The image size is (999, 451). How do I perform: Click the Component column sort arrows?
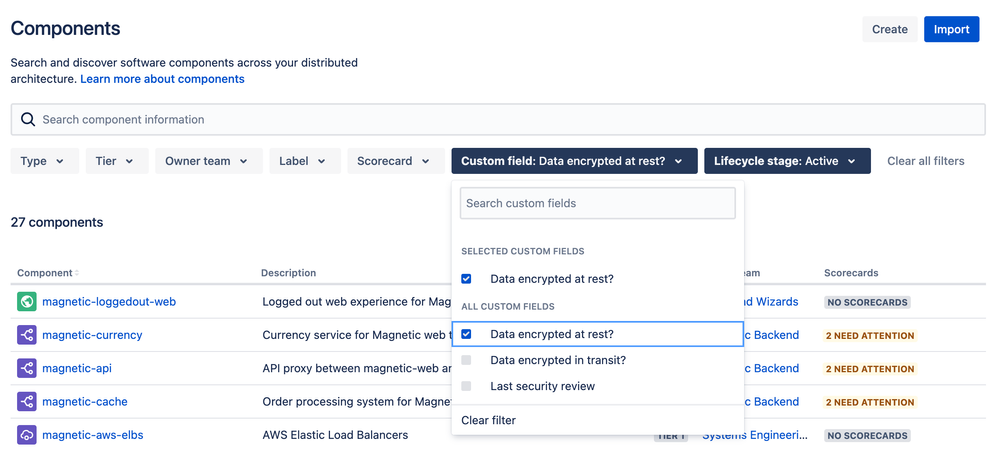[77, 273]
